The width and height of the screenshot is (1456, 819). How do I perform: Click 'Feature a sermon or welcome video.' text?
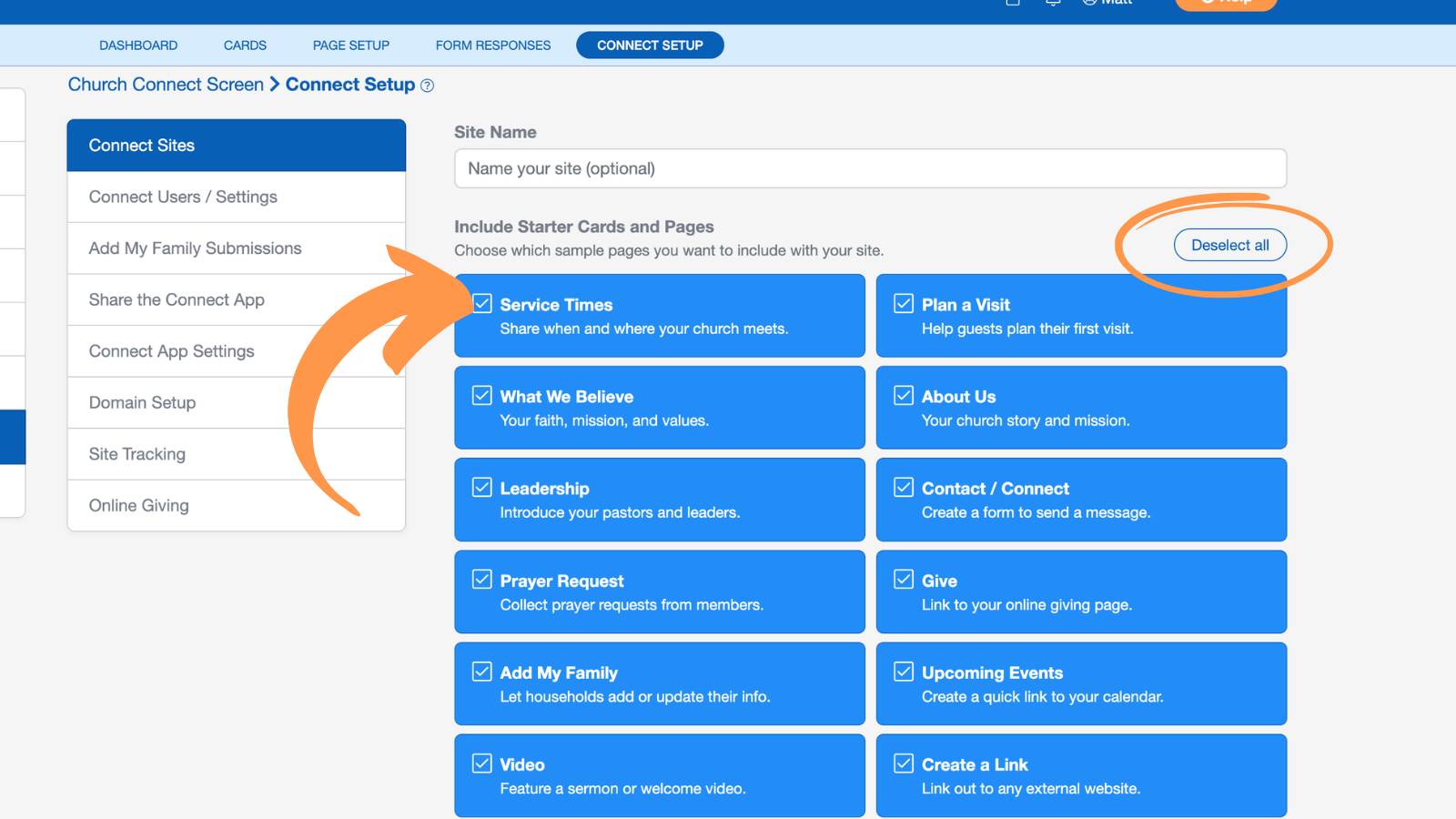[x=622, y=788]
